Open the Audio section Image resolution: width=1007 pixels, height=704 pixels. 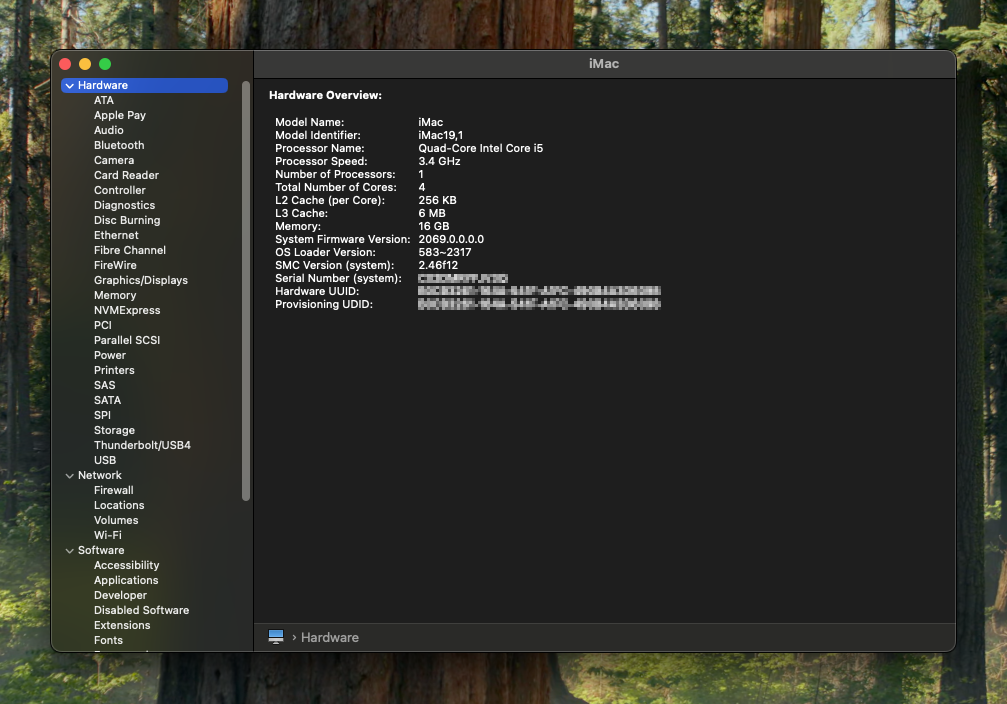[x=109, y=130]
